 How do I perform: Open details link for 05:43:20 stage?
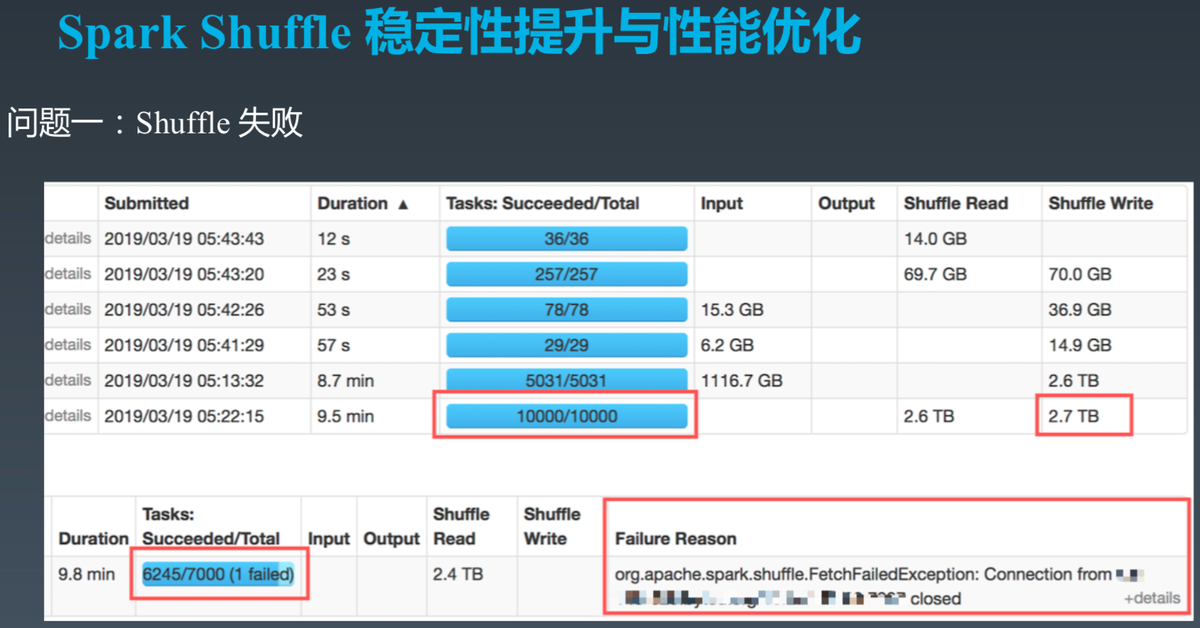click(68, 274)
